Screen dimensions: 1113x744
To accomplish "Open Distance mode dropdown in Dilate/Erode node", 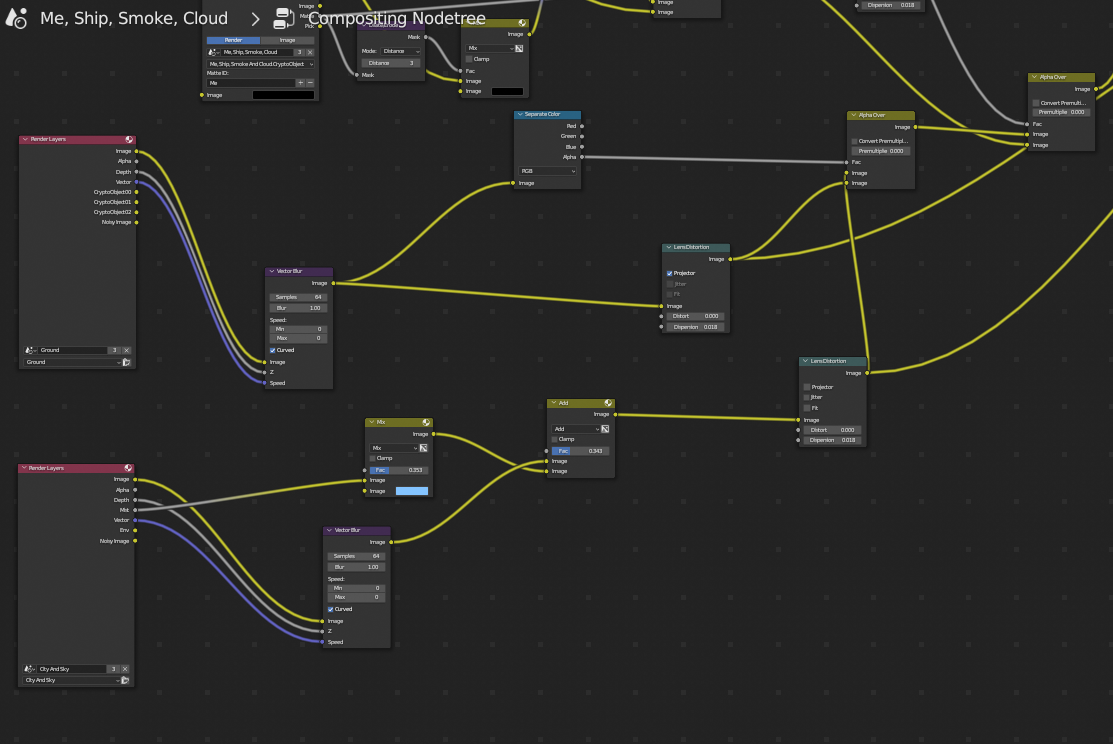I will click(x=401, y=51).
